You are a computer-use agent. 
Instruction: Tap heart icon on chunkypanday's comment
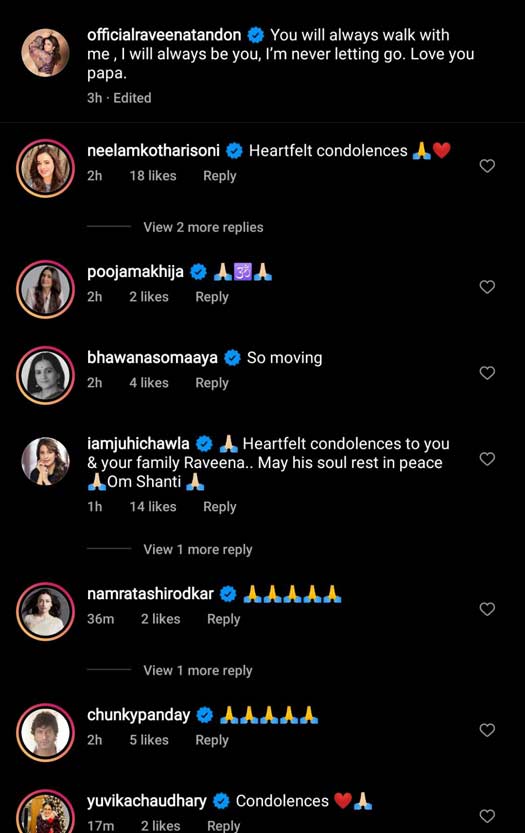coord(487,730)
